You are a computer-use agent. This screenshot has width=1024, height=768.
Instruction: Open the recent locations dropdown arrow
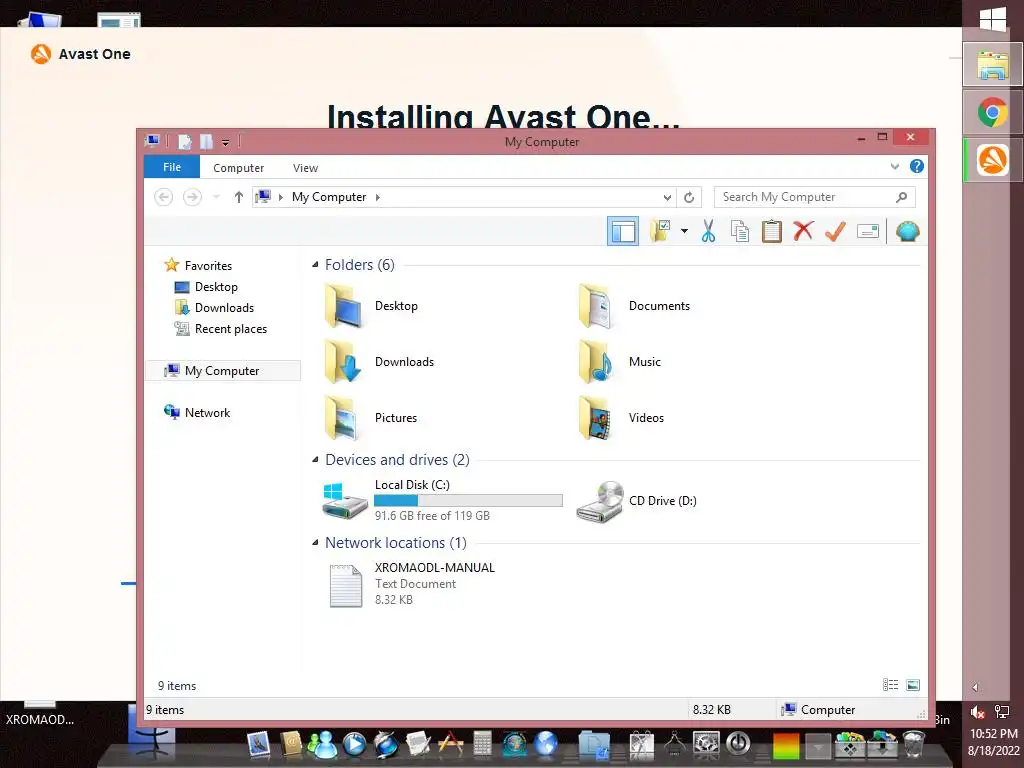click(216, 197)
